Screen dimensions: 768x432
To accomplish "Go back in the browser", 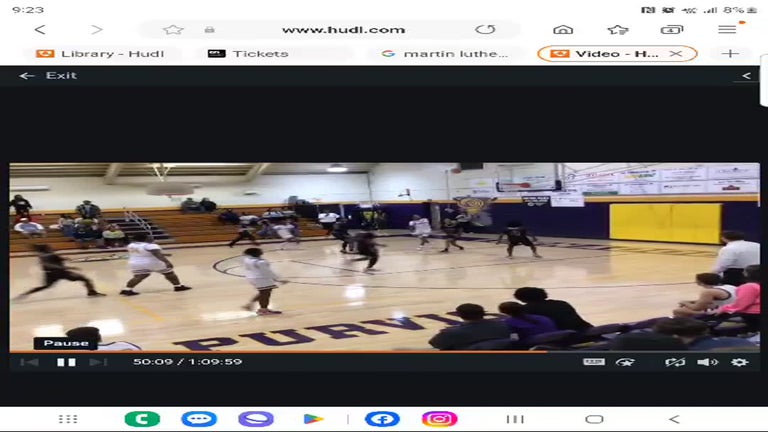I will [40, 29].
